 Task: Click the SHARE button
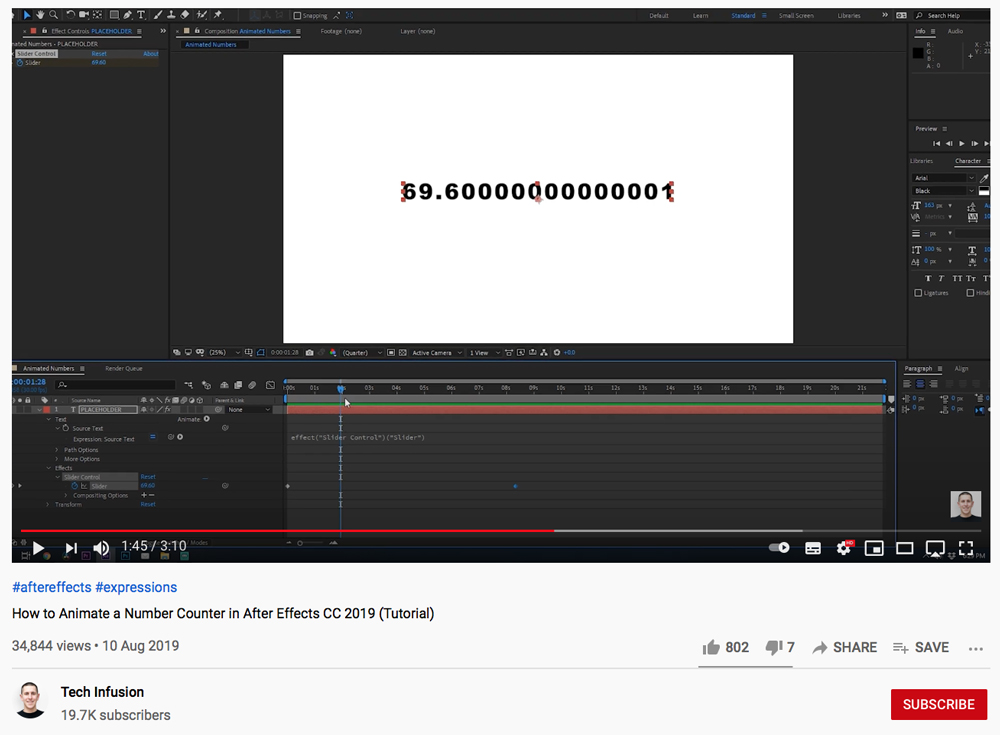point(844,648)
